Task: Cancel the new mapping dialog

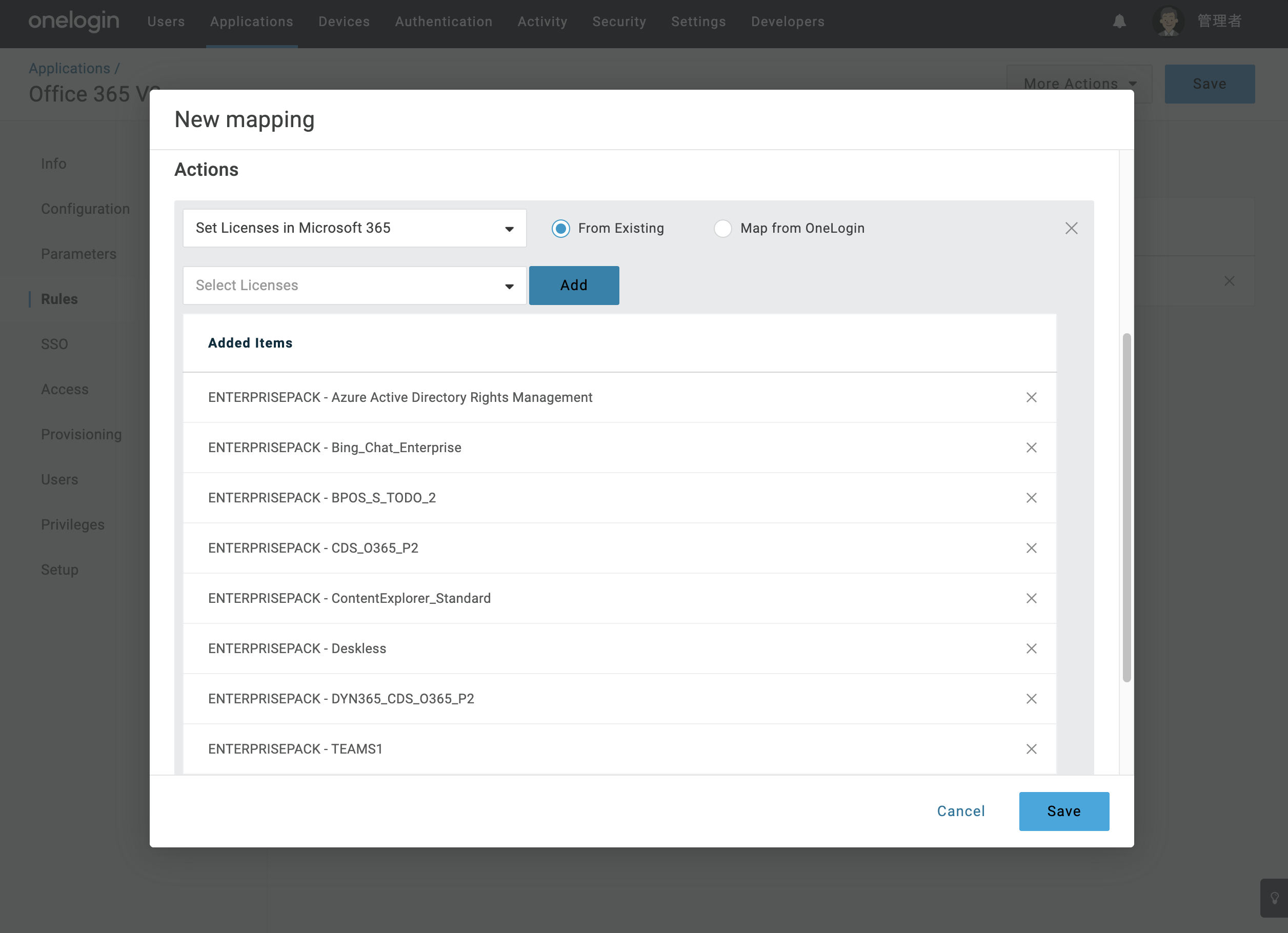Action: pos(961,811)
